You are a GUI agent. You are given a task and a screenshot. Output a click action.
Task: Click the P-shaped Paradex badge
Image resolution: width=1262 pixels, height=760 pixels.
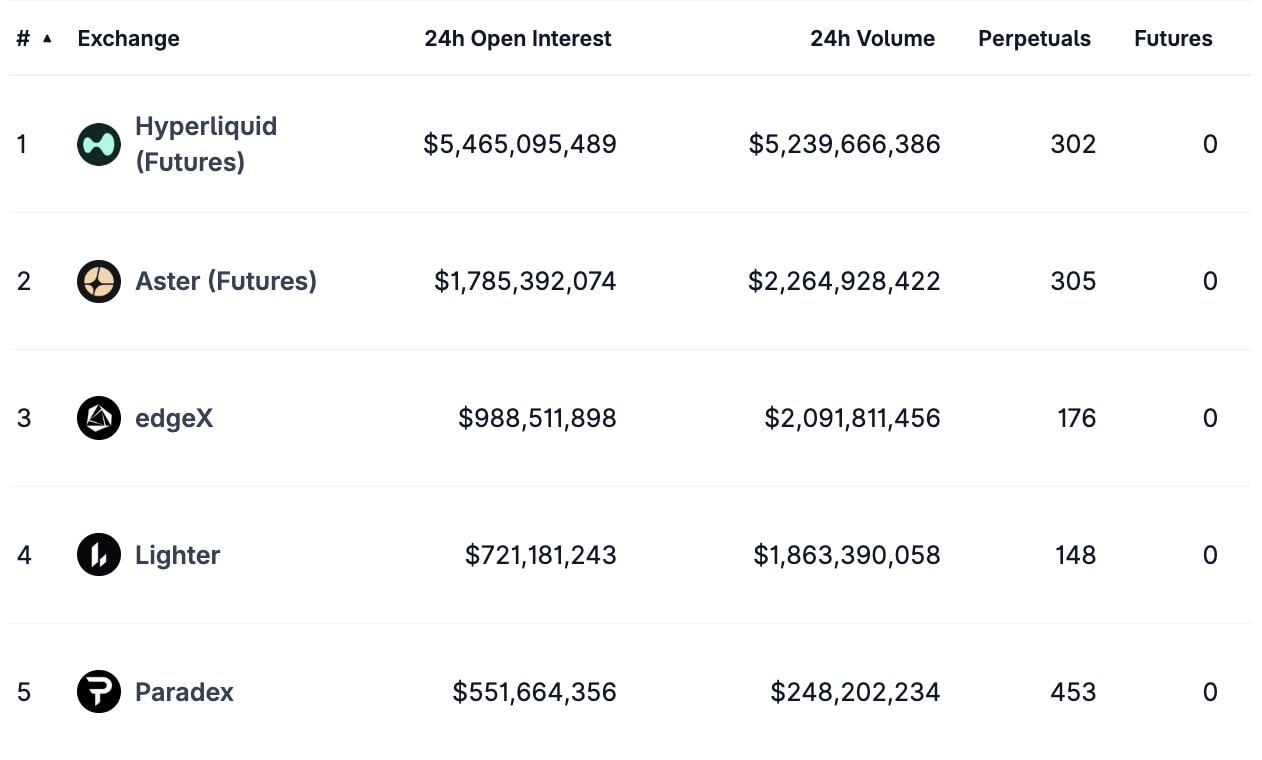pyautogui.click(x=98, y=691)
